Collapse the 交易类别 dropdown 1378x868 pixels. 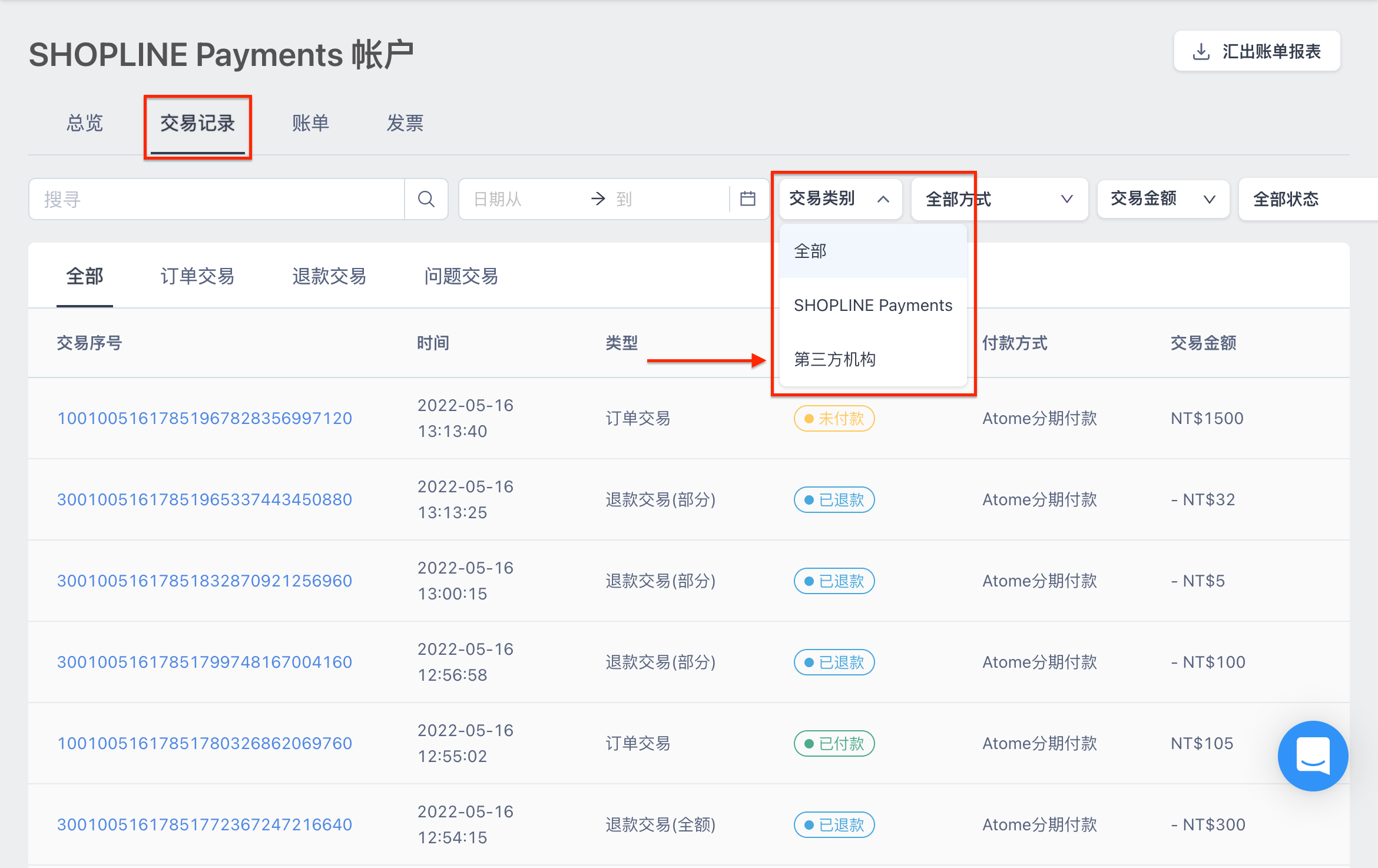[840, 199]
